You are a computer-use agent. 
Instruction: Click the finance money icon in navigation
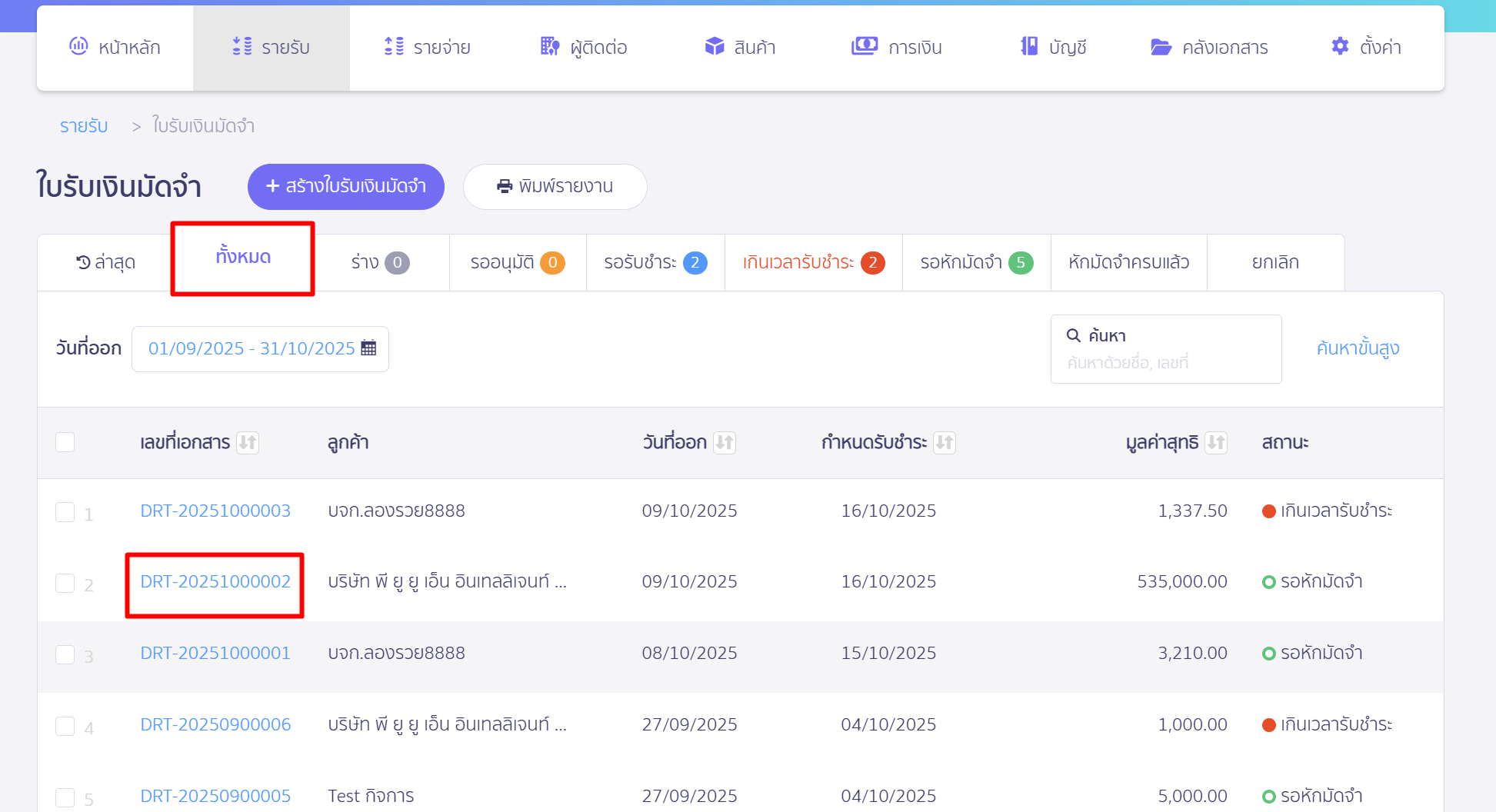point(864,47)
